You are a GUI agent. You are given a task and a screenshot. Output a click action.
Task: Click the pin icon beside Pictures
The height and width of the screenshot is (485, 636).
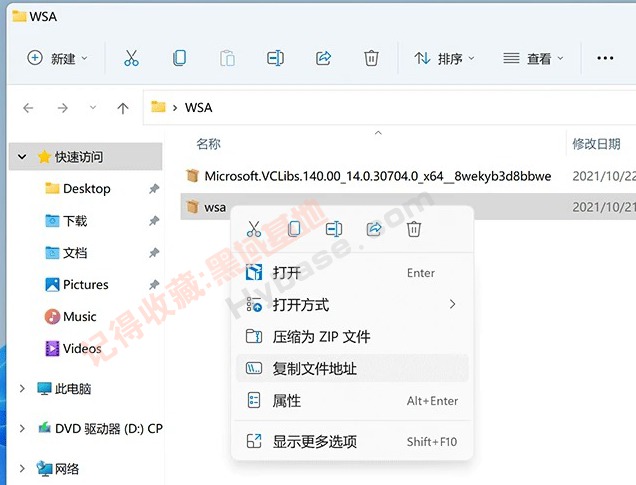pos(154,285)
